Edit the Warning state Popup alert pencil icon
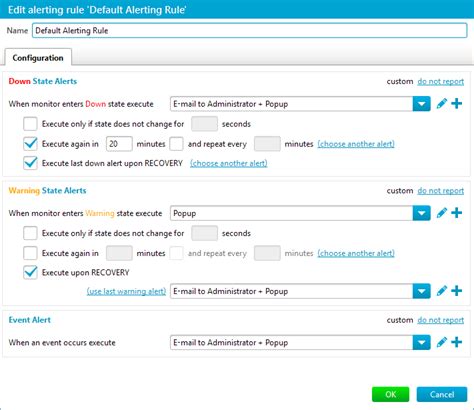Viewport: 474px width, 410px height. point(442,213)
